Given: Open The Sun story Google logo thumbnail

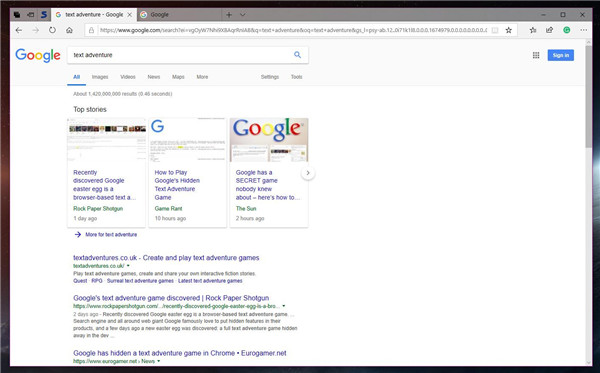Looking at the screenshot, I should click(269, 140).
